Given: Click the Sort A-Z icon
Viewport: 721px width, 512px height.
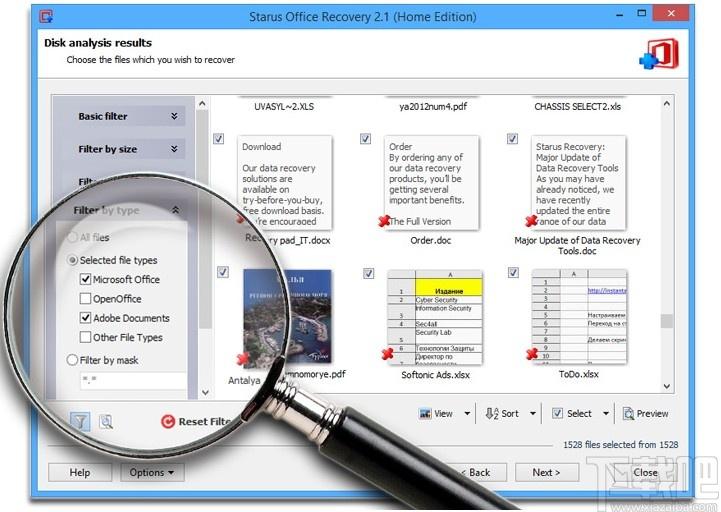Looking at the screenshot, I should (x=492, y=414).
